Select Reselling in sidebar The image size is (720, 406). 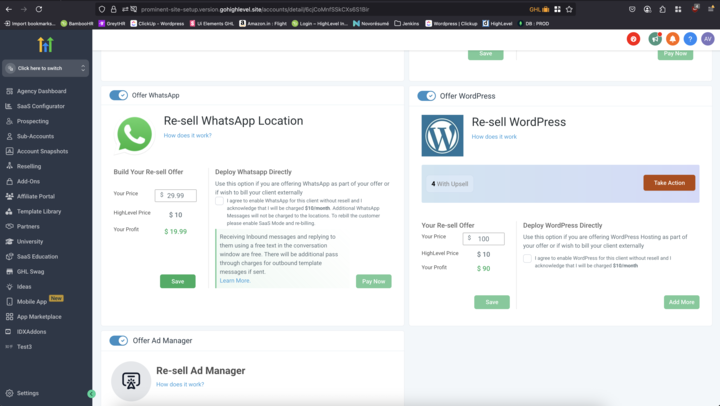28,166
